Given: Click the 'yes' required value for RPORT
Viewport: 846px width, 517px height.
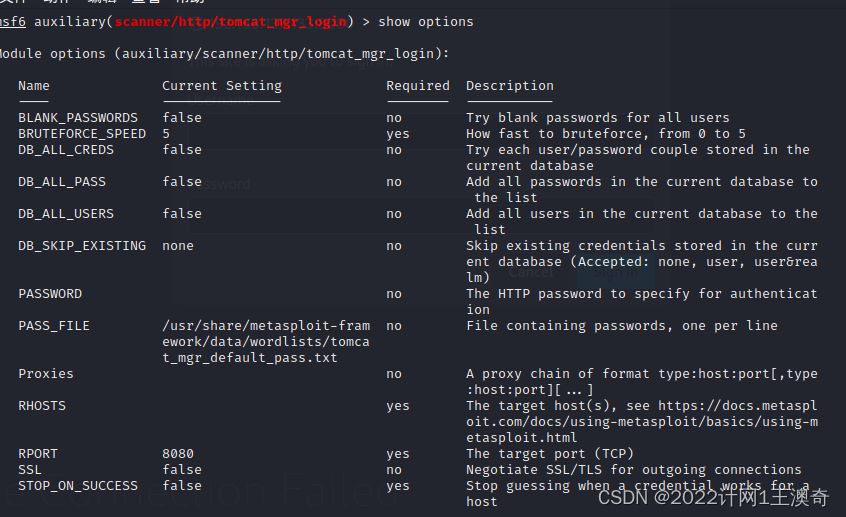Looking at the screenshot, I should click(x=398, y=454).
